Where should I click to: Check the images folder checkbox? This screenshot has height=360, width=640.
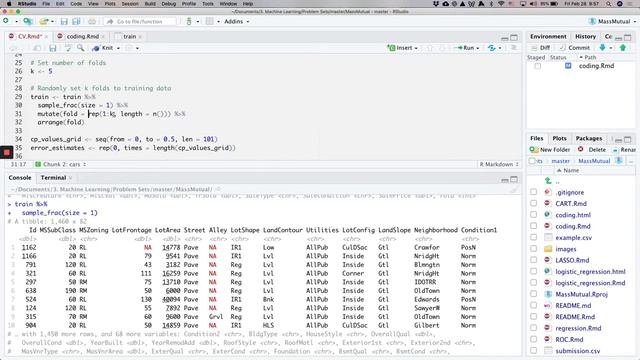pos(533,249)
